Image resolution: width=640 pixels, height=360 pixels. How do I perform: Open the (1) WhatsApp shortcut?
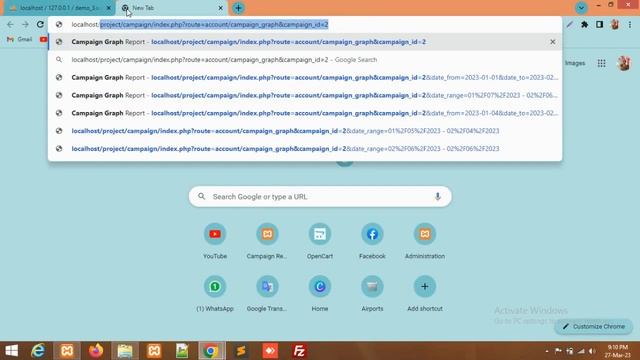[215, 293]
